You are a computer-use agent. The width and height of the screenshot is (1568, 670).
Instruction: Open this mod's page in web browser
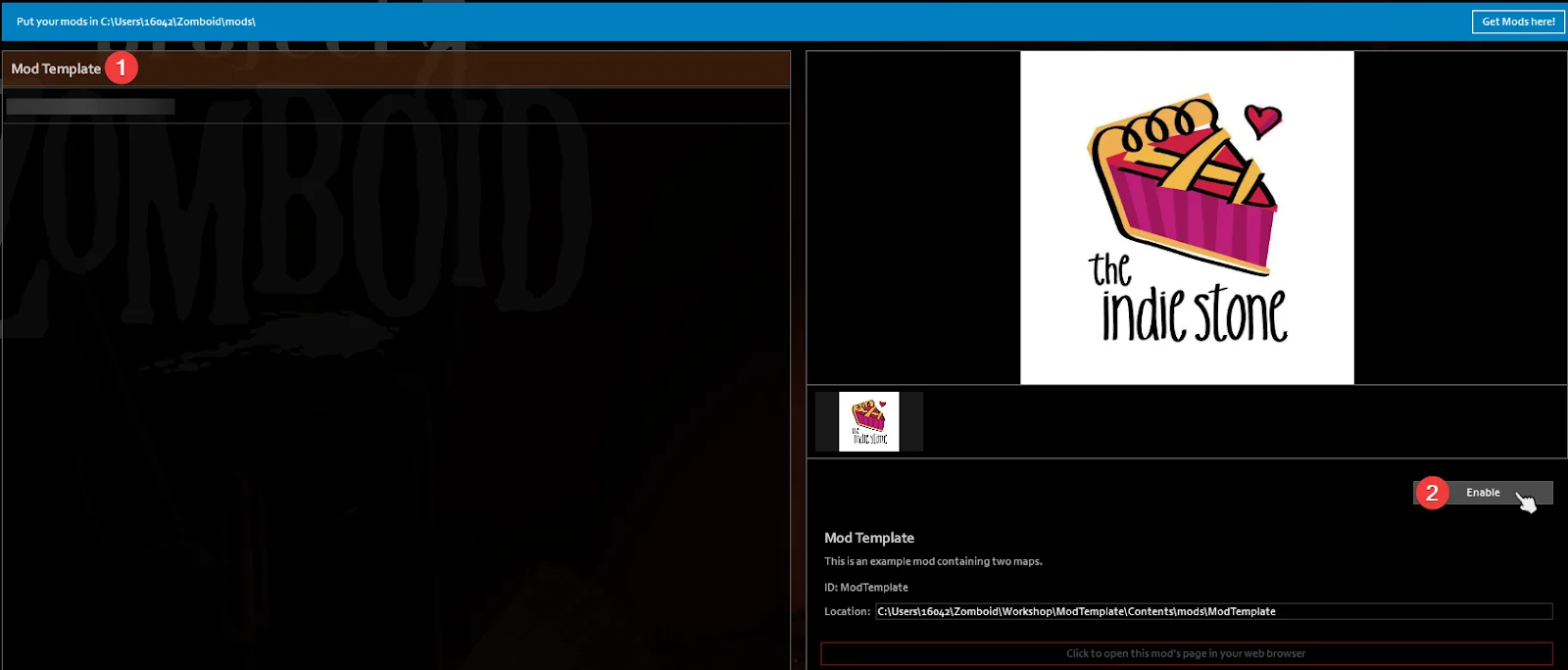coord(1186,653)
